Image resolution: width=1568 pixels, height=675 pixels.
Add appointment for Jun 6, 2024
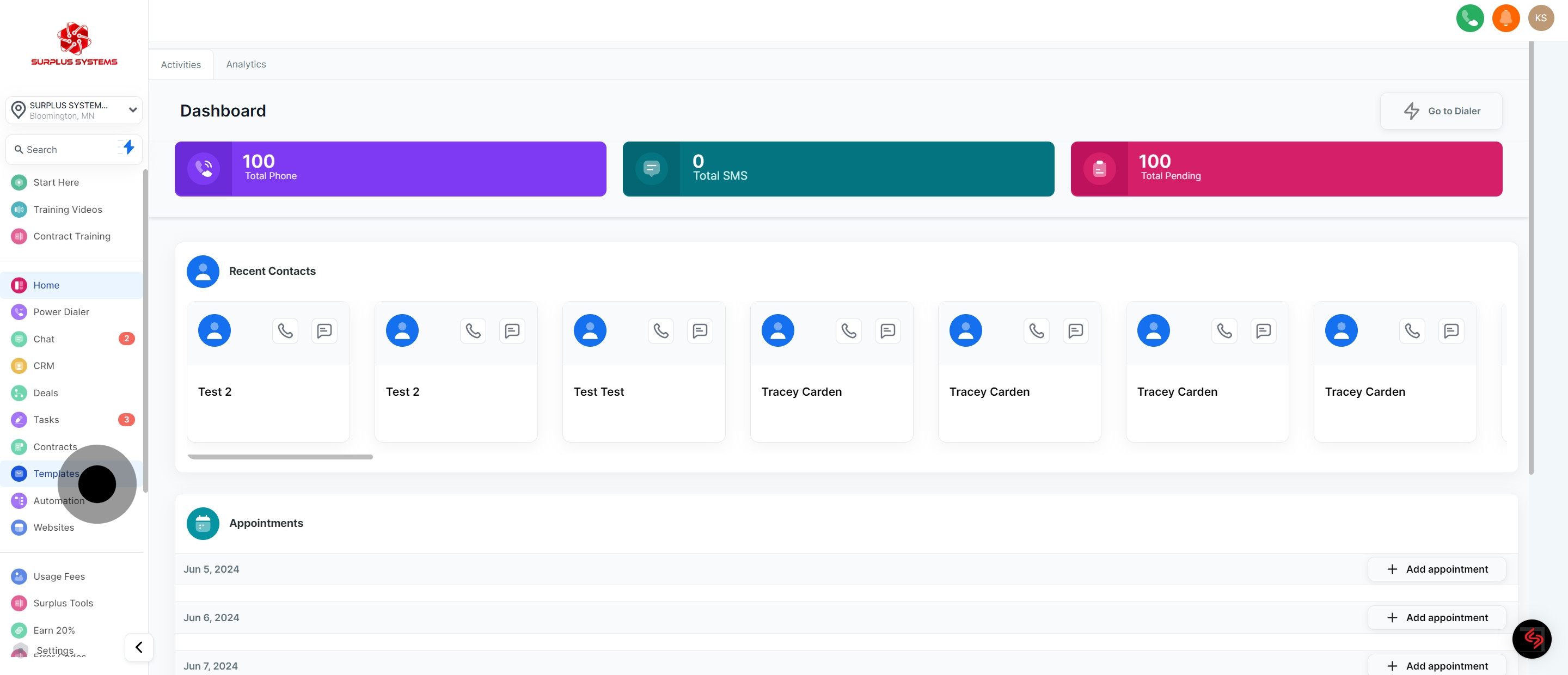pyautogui.click(x=1437, y=617)
